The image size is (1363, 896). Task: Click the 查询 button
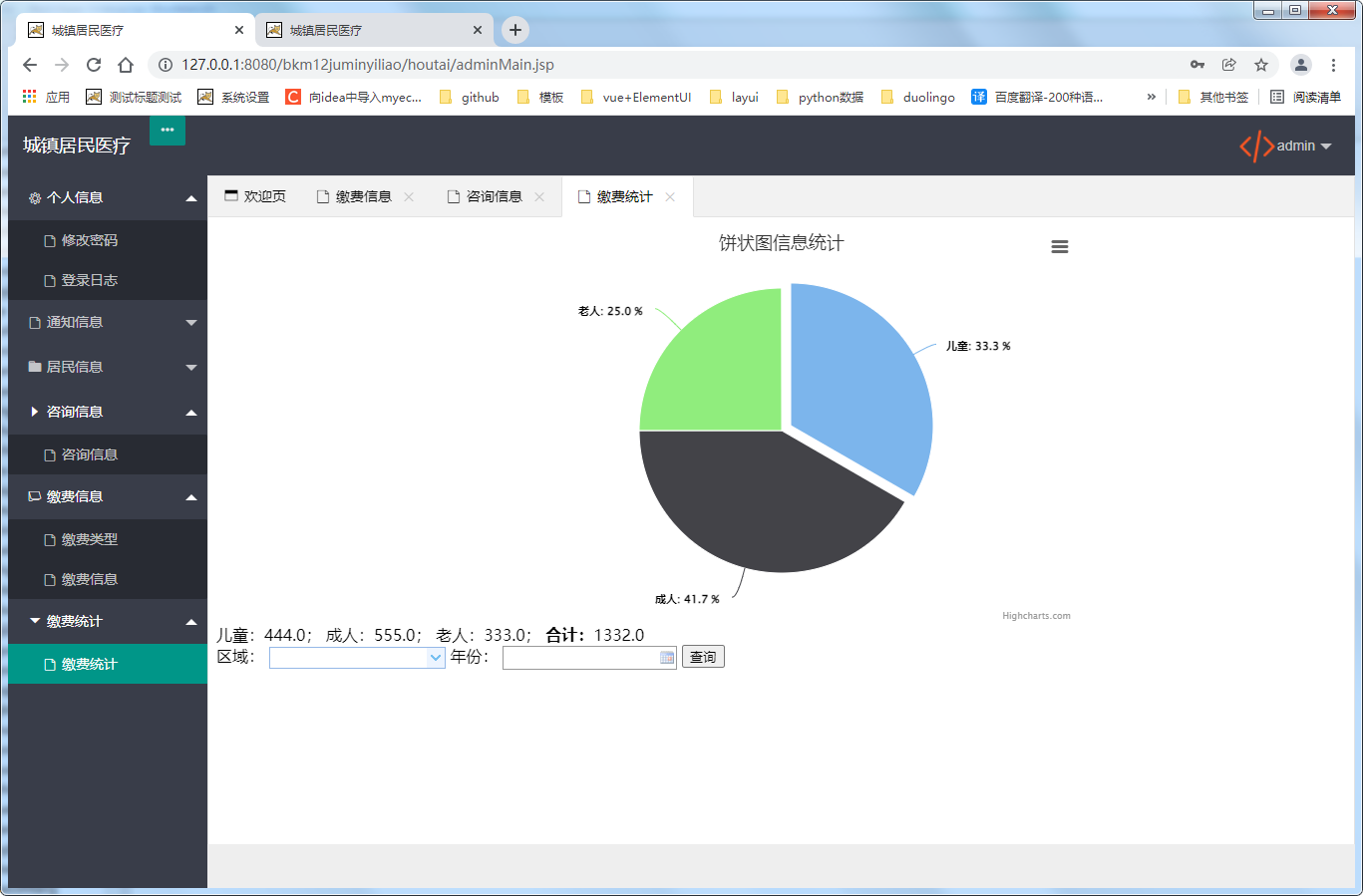[703, 657]
